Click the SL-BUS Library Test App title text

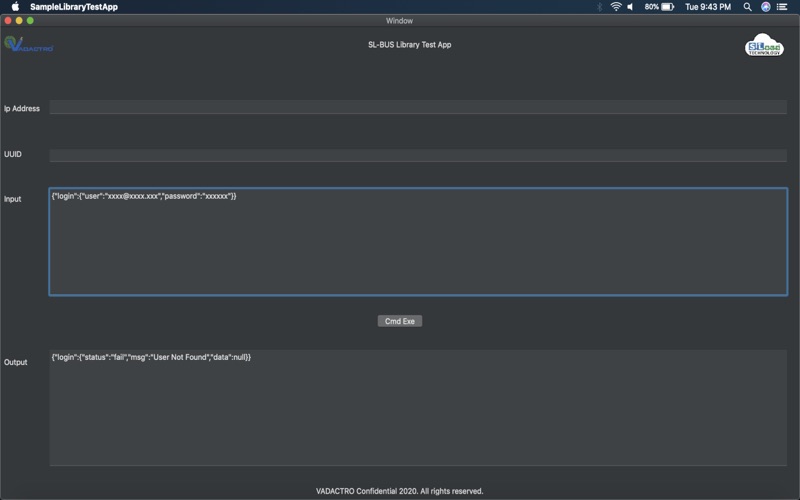pos(410,44)
